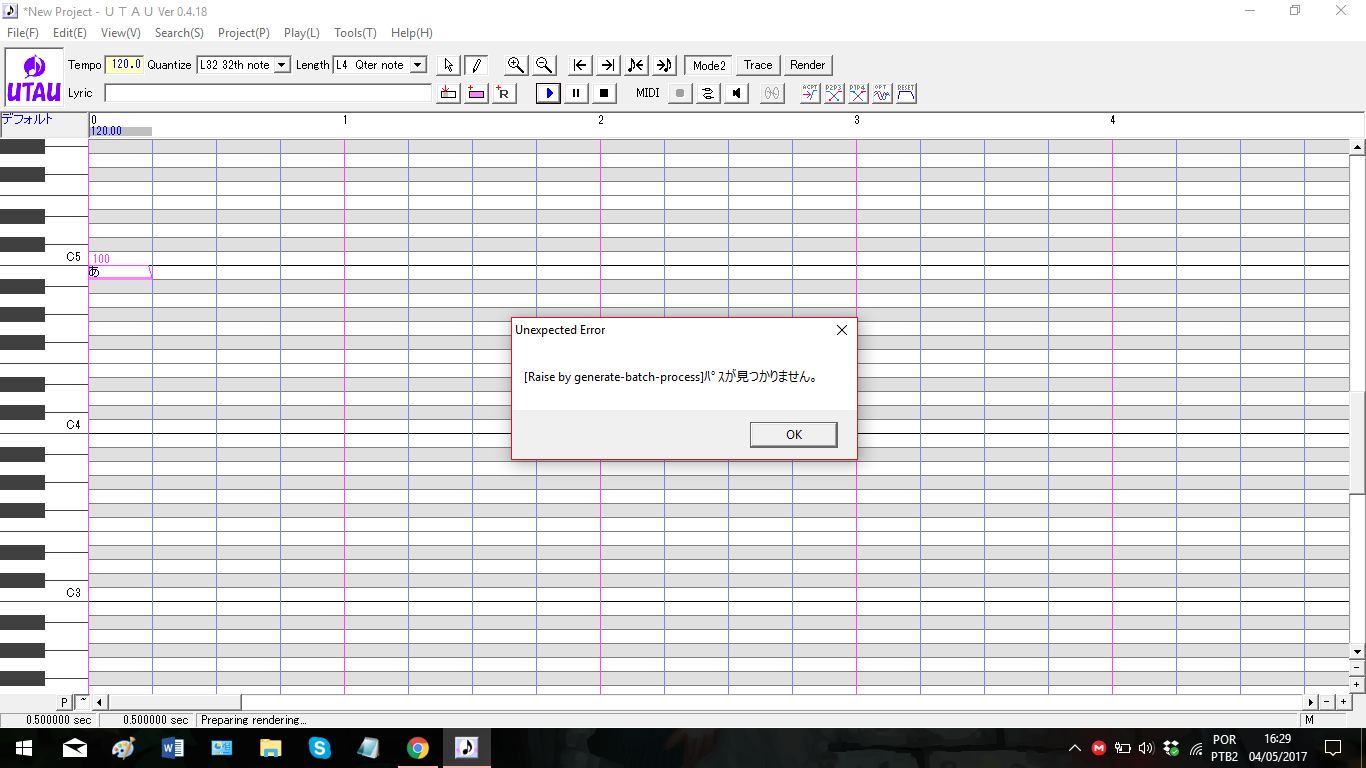
Task: Click the Lyric input field
Action: pos(268,93)
